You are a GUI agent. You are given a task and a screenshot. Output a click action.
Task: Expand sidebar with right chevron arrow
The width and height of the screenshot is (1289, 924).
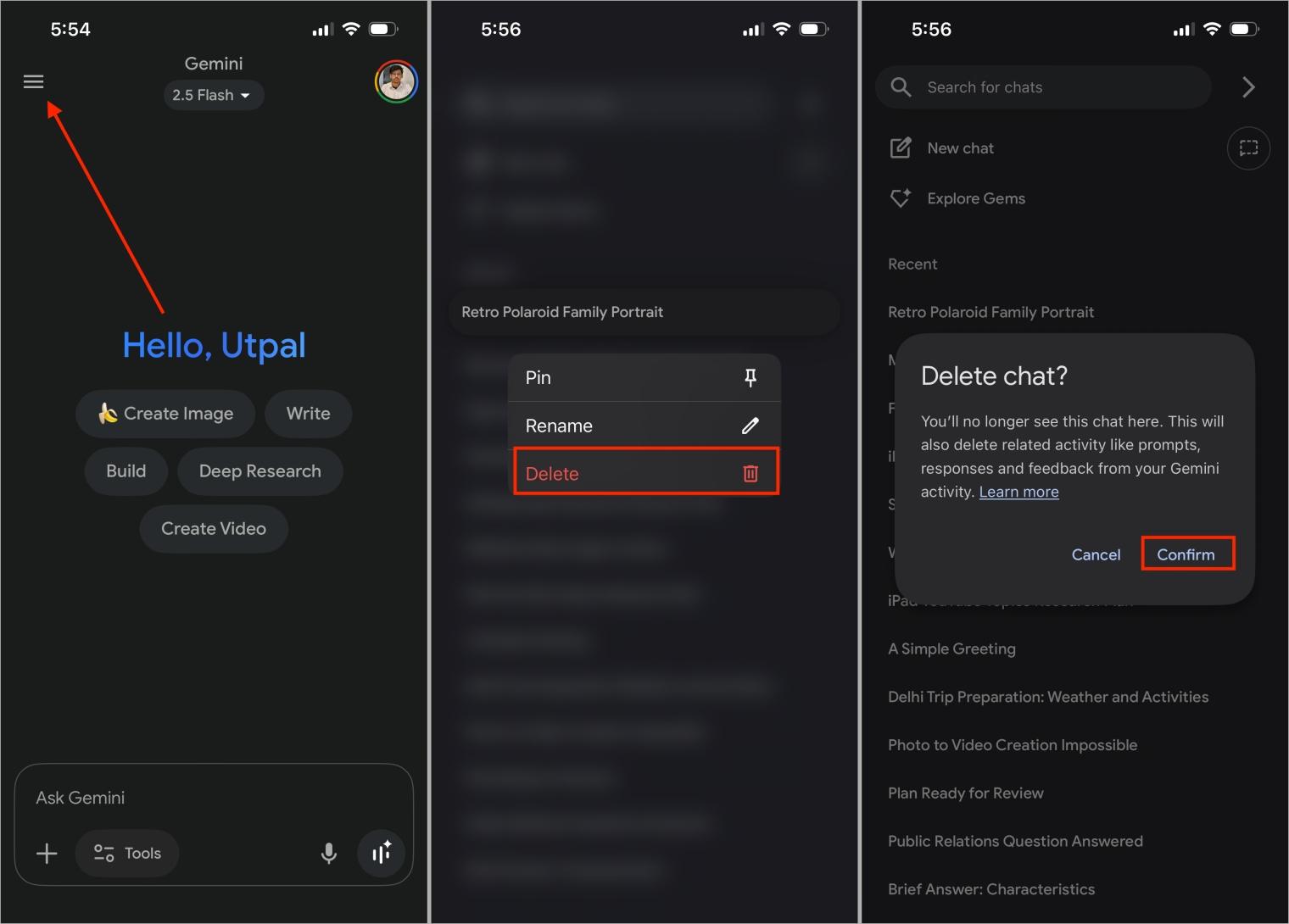click(x=1247, y=87)
